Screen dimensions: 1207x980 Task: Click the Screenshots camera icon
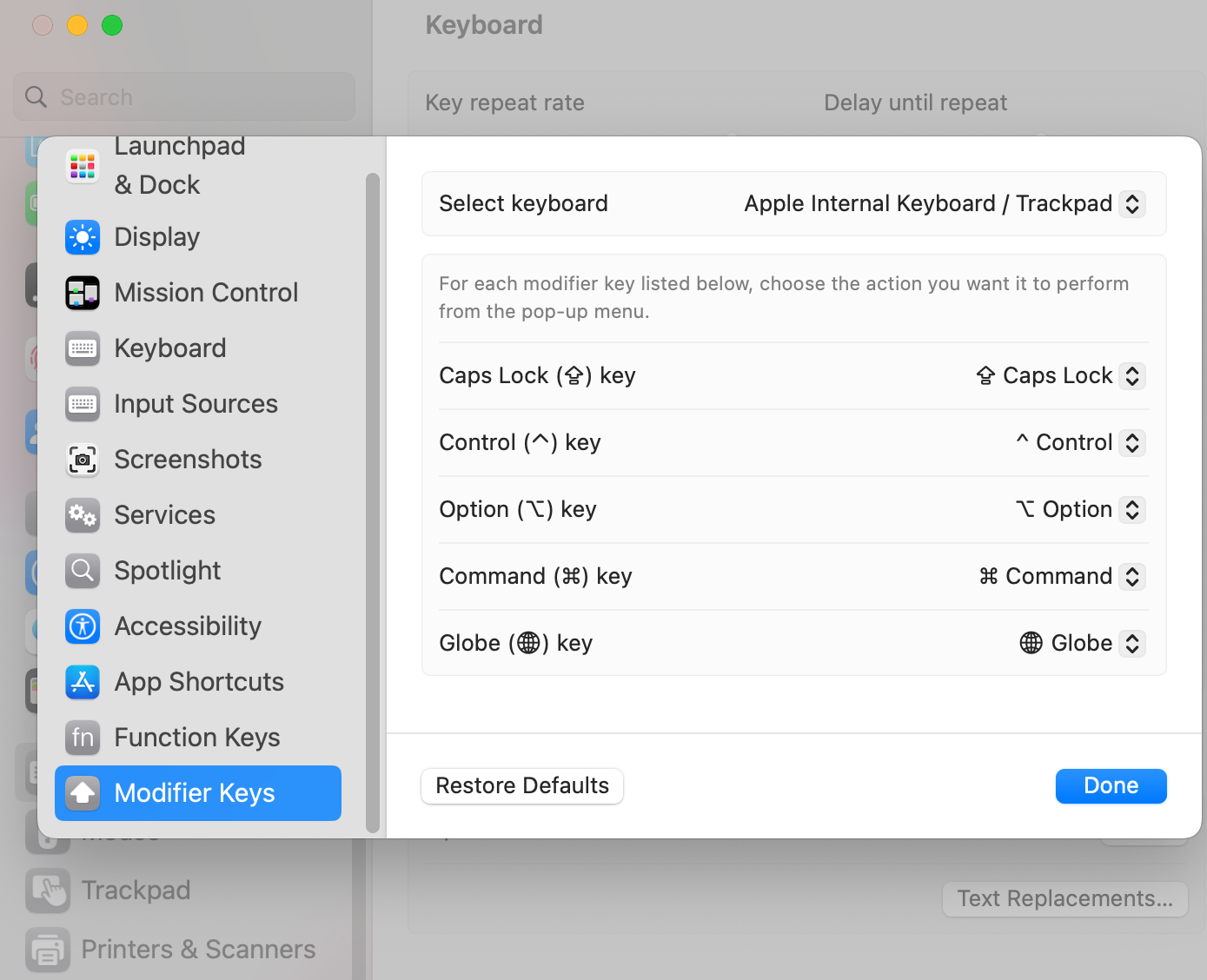click(83, 460)
